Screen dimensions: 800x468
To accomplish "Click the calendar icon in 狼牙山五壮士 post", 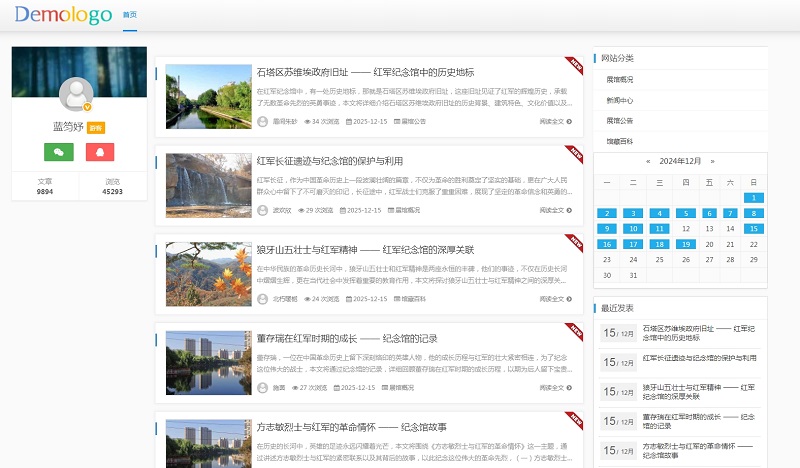I will [349, 299].
